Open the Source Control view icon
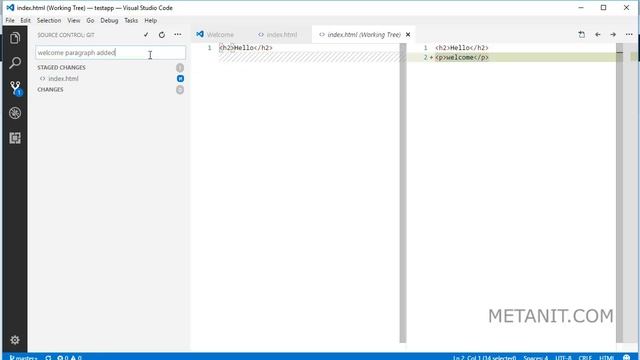The image size is (640, 360). pyautogui.click(x=16, y=88)
